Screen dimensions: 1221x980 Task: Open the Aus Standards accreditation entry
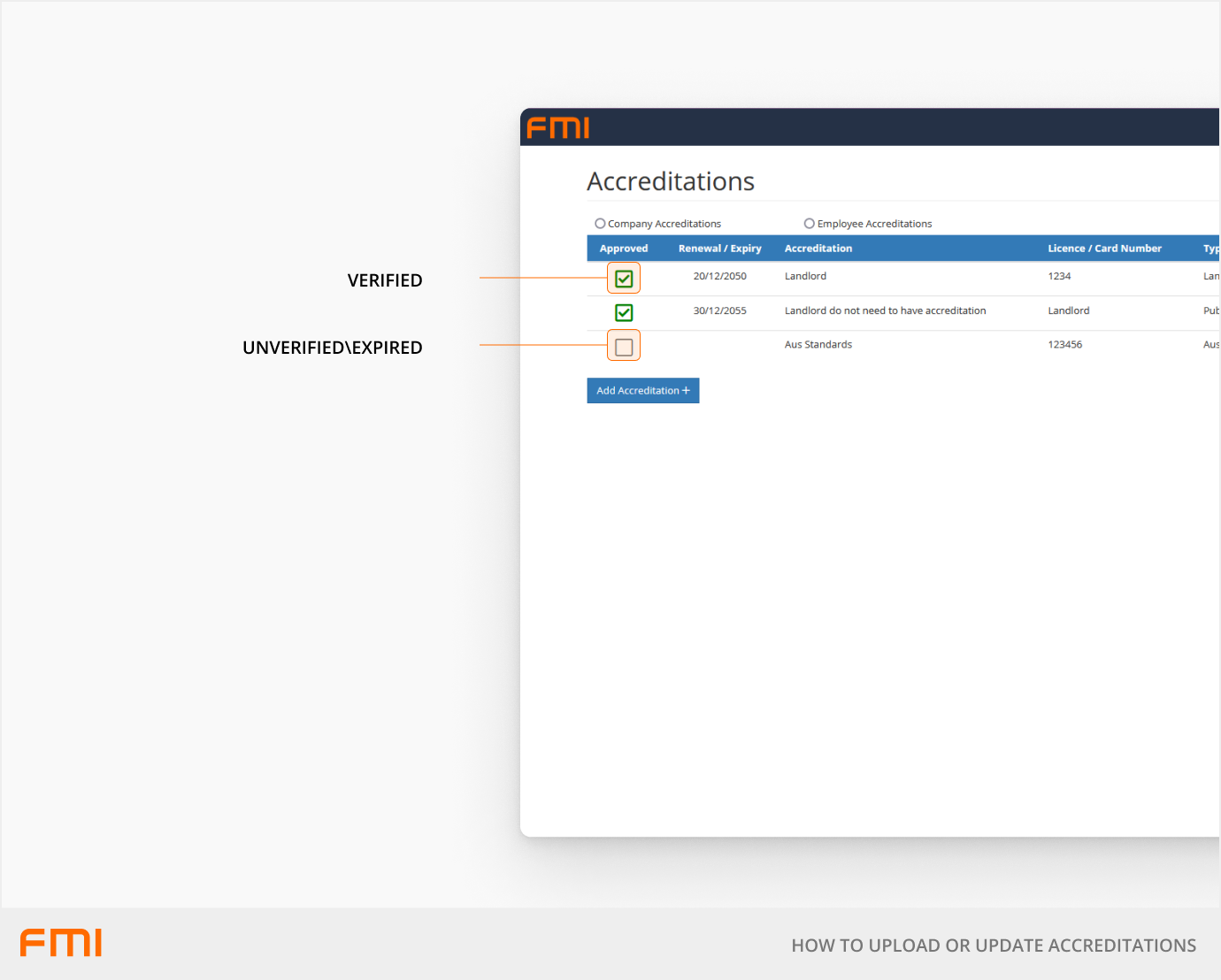(x=818, y=345)
